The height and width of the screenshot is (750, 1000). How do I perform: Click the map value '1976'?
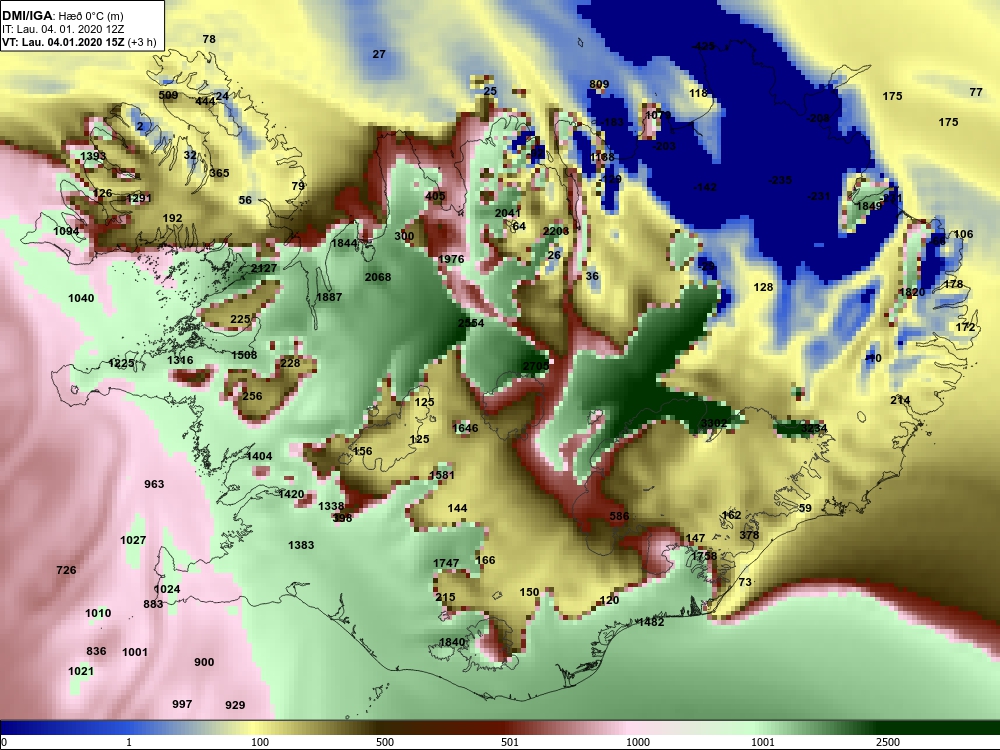click(451, 259)
